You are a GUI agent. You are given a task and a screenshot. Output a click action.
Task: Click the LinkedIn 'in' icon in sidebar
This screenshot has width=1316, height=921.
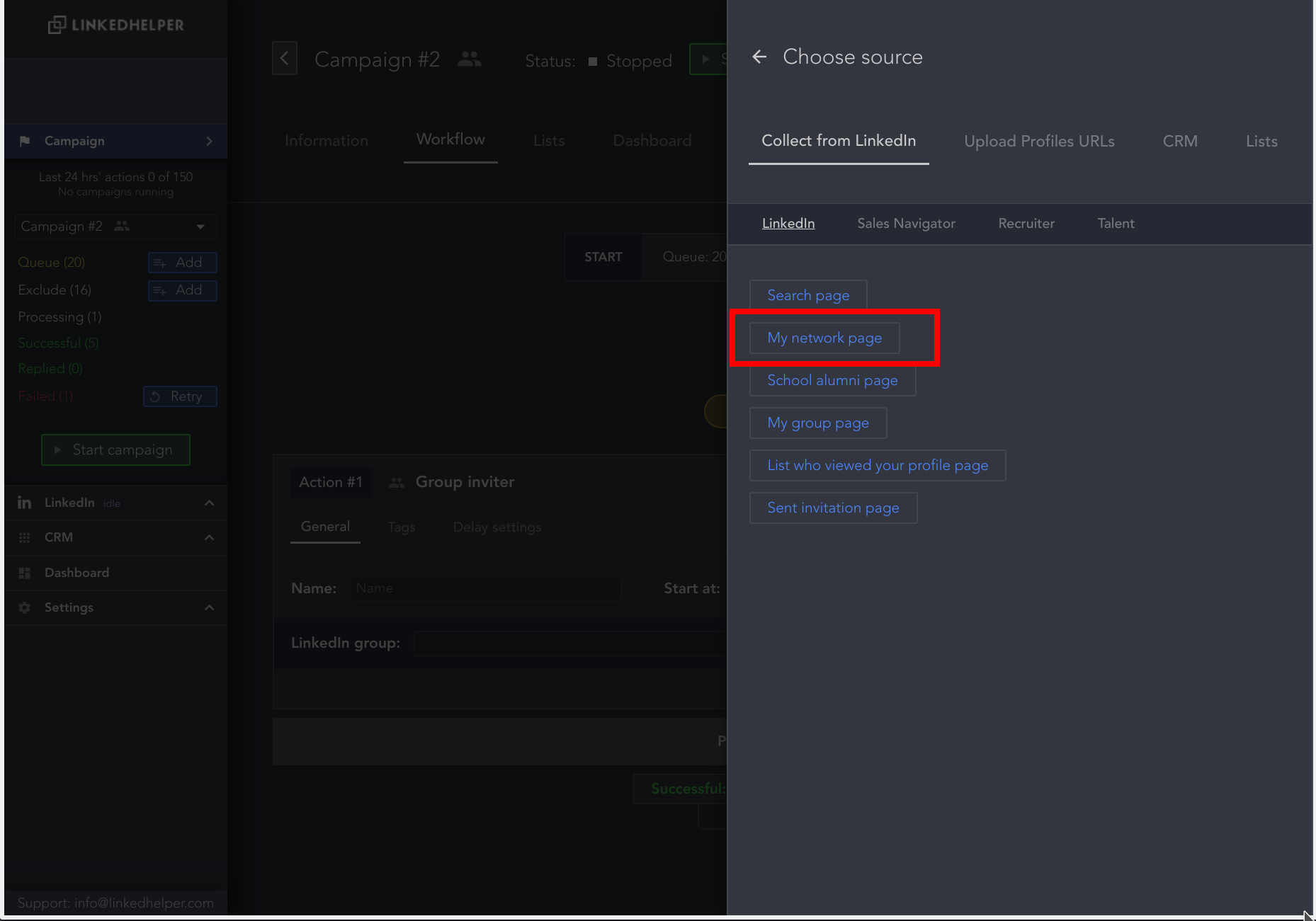click(x=24, y=503)
